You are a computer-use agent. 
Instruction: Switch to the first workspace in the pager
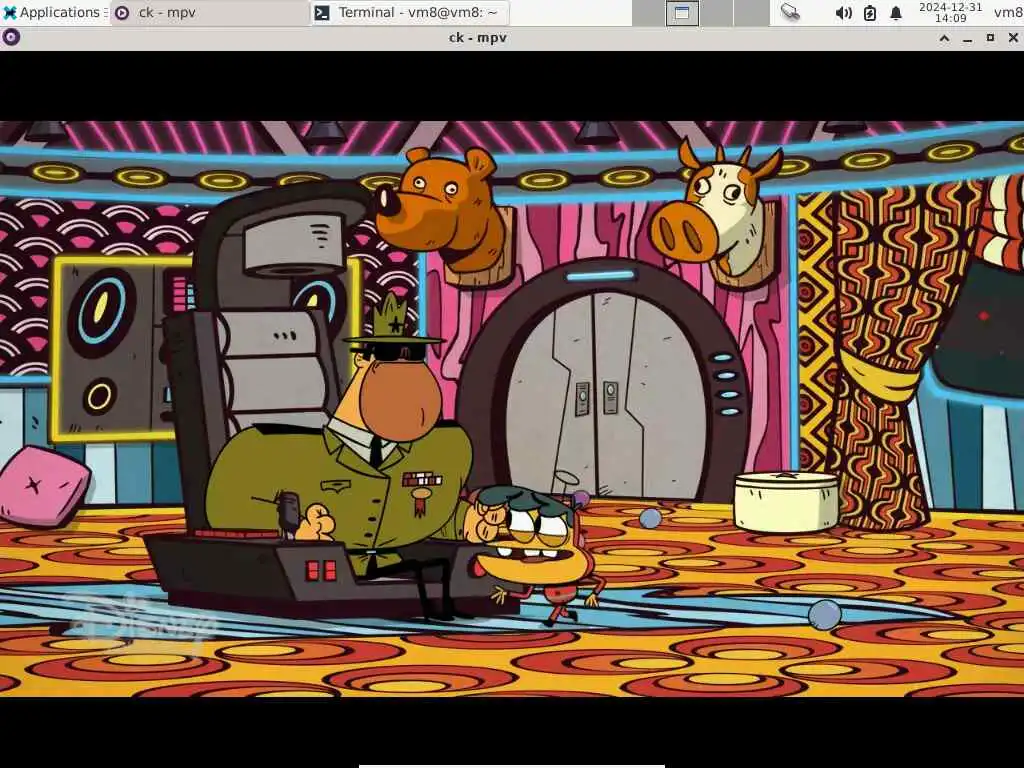(648, 12)
